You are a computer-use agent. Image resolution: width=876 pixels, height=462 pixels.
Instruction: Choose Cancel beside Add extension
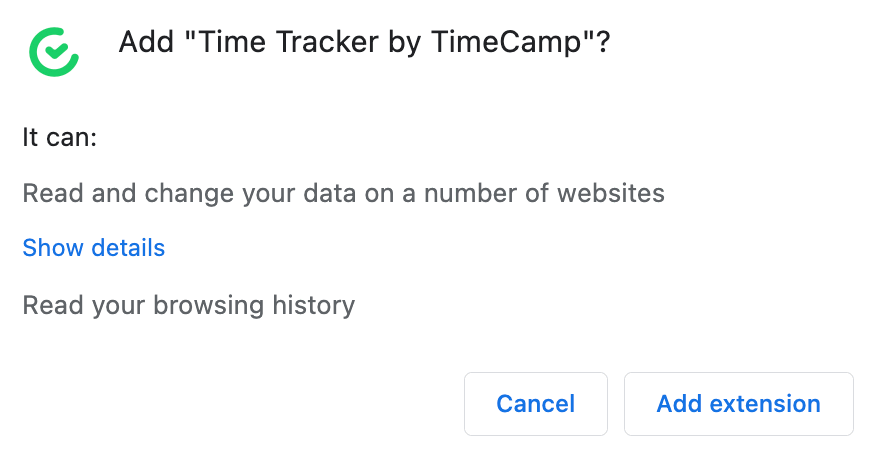[535, 404]
